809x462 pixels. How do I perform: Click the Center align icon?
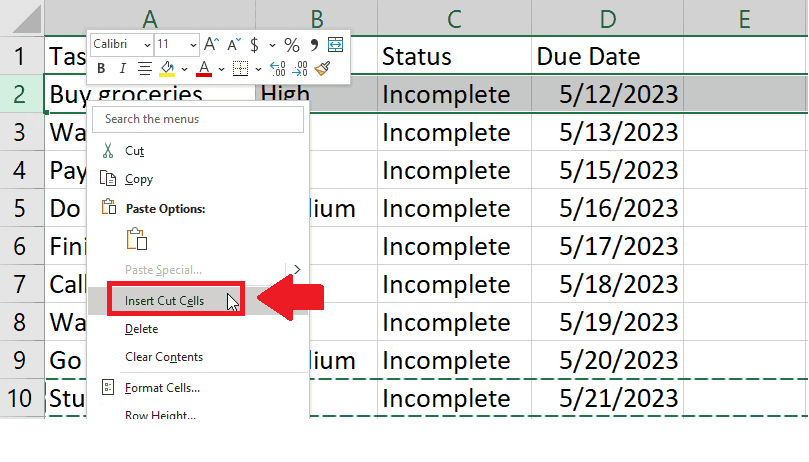pyautogui.click(x=144, y=68)
